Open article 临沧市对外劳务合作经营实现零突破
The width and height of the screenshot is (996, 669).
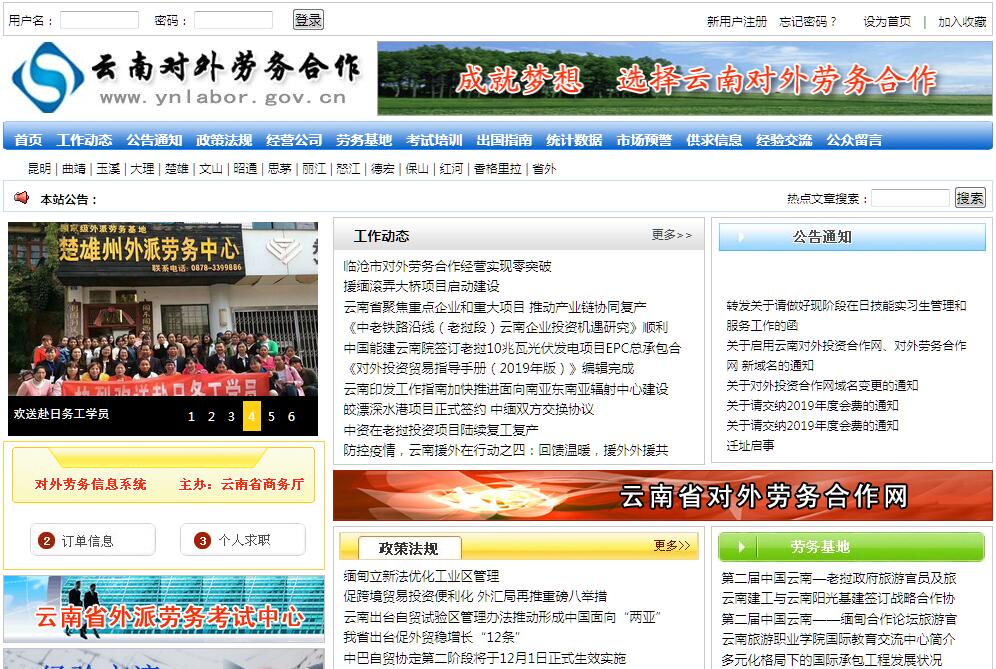(447, 266)
